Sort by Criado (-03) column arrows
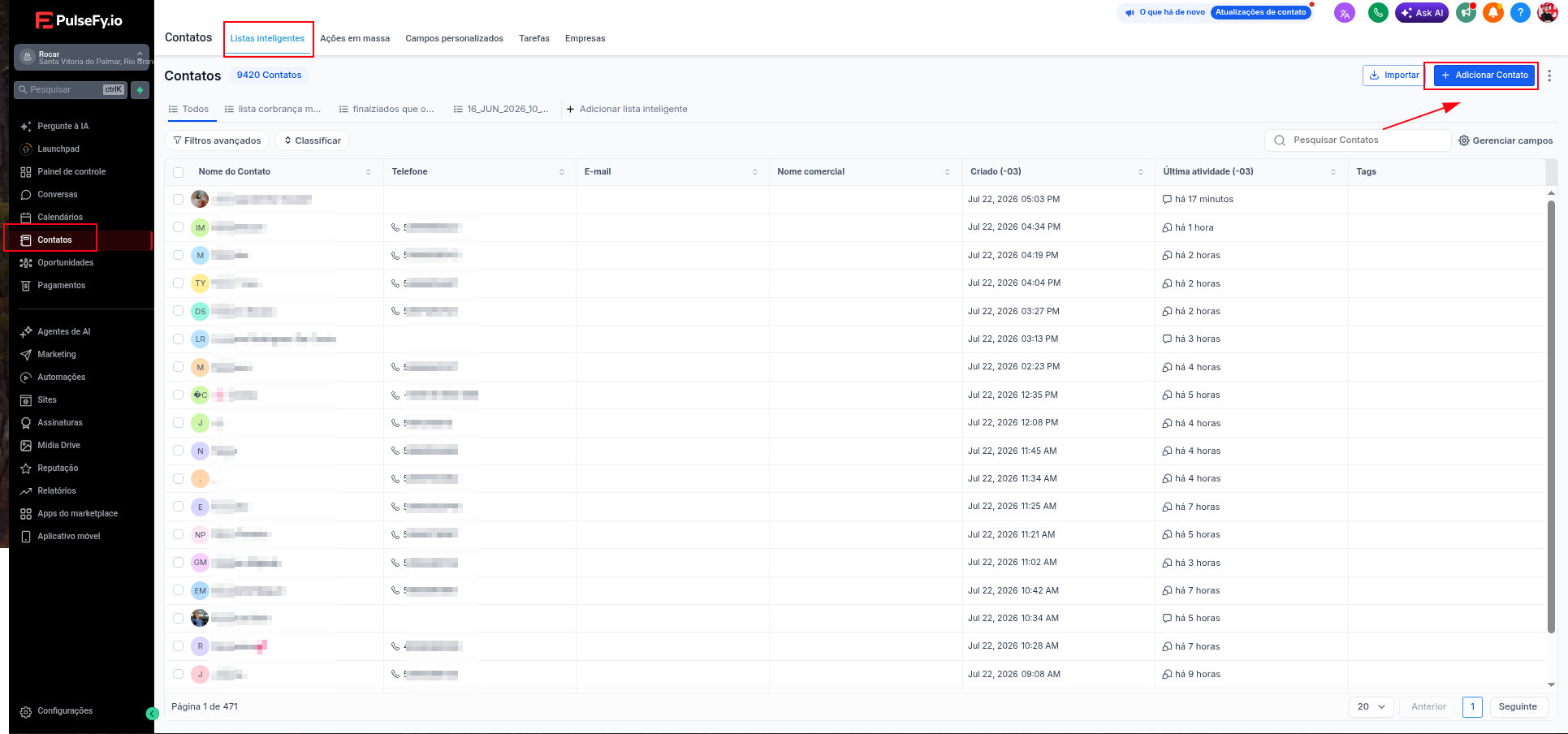 click(x=1141, y=172)
